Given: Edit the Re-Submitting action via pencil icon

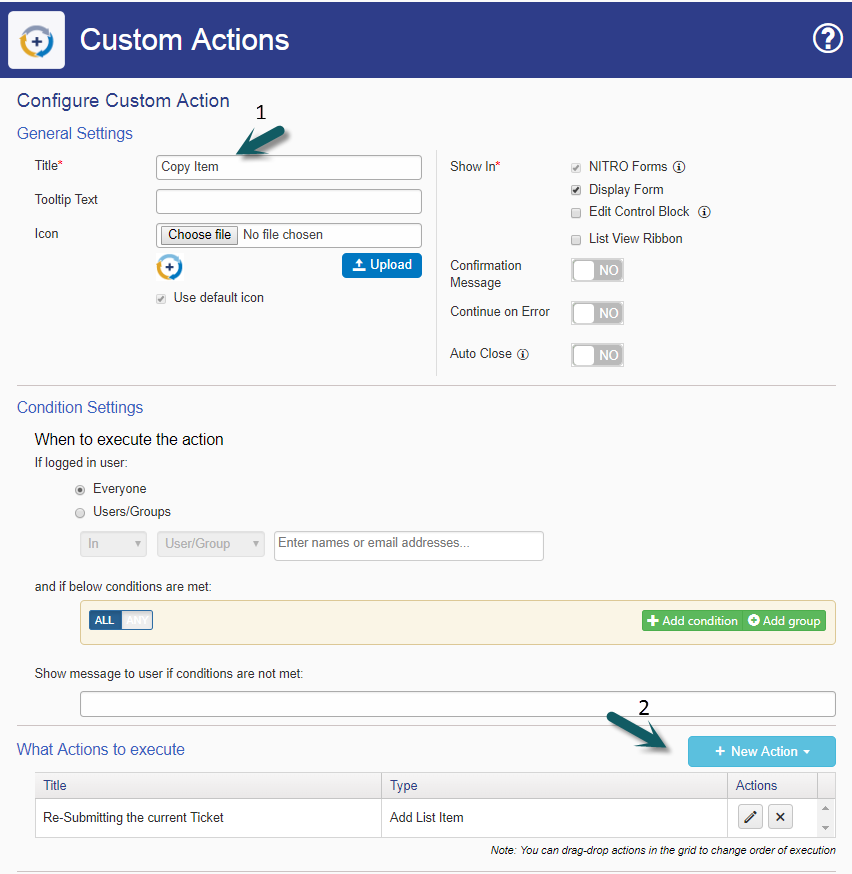Looking at the screenshot, I should click(x=750, y=817).
